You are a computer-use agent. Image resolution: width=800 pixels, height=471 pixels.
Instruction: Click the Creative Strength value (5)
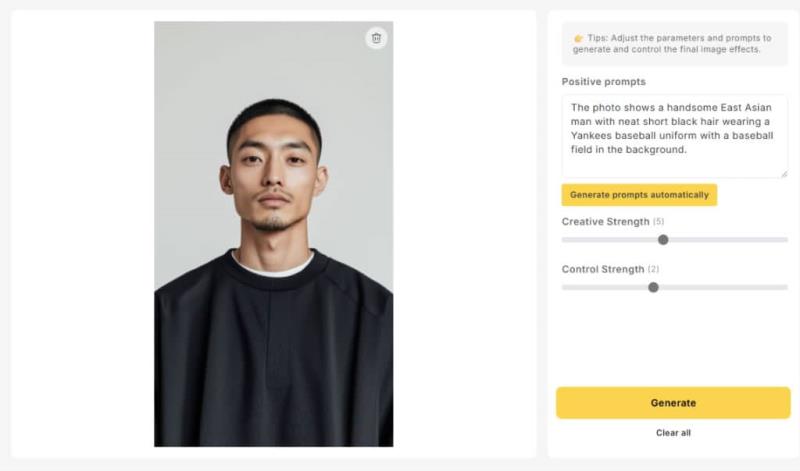pos(659,221)
